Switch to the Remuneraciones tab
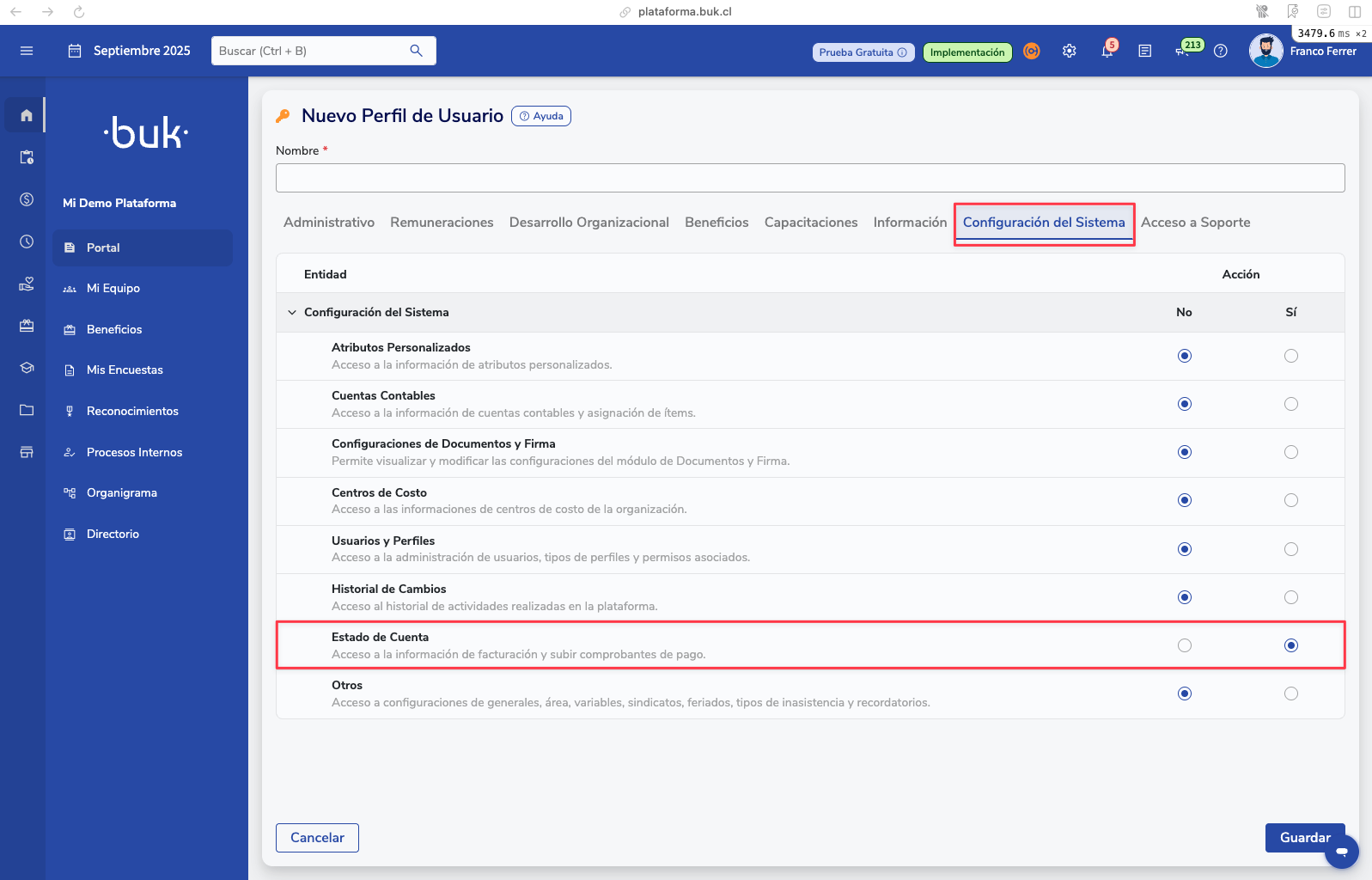Screen dimensions: 1372x880 442,223
